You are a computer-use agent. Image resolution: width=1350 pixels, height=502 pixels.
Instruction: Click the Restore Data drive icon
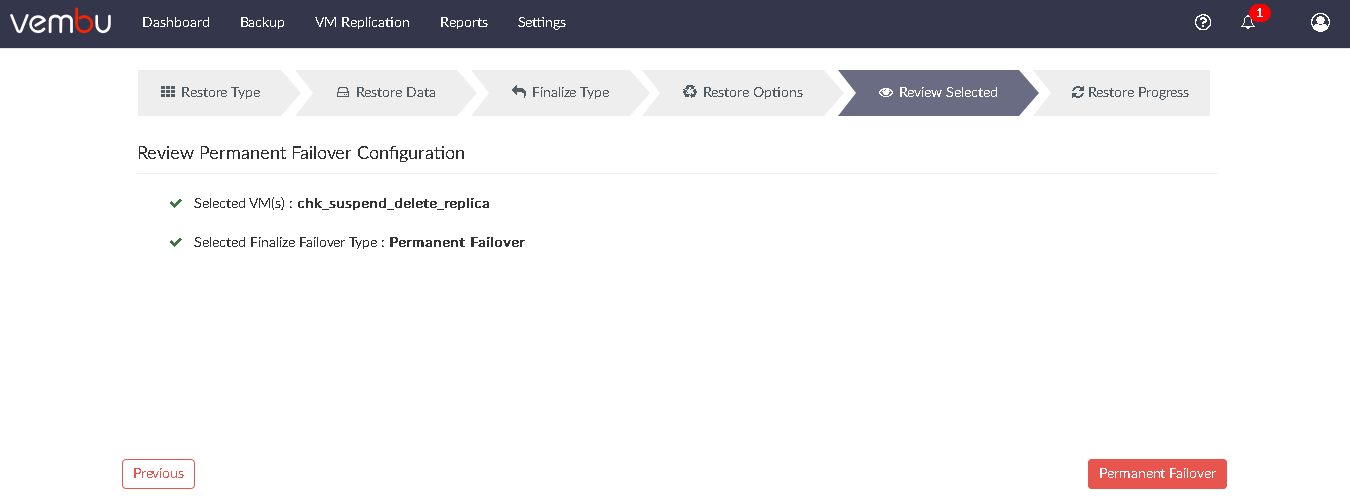coord(343,92)
